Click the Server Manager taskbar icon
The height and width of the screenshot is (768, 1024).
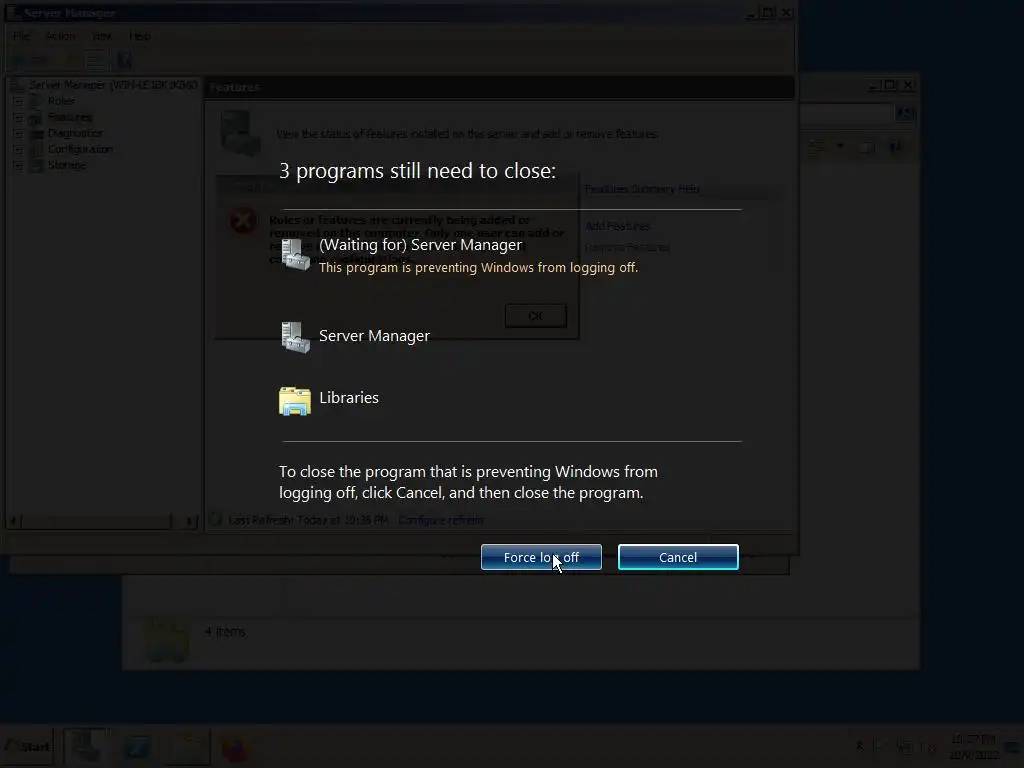86,746
